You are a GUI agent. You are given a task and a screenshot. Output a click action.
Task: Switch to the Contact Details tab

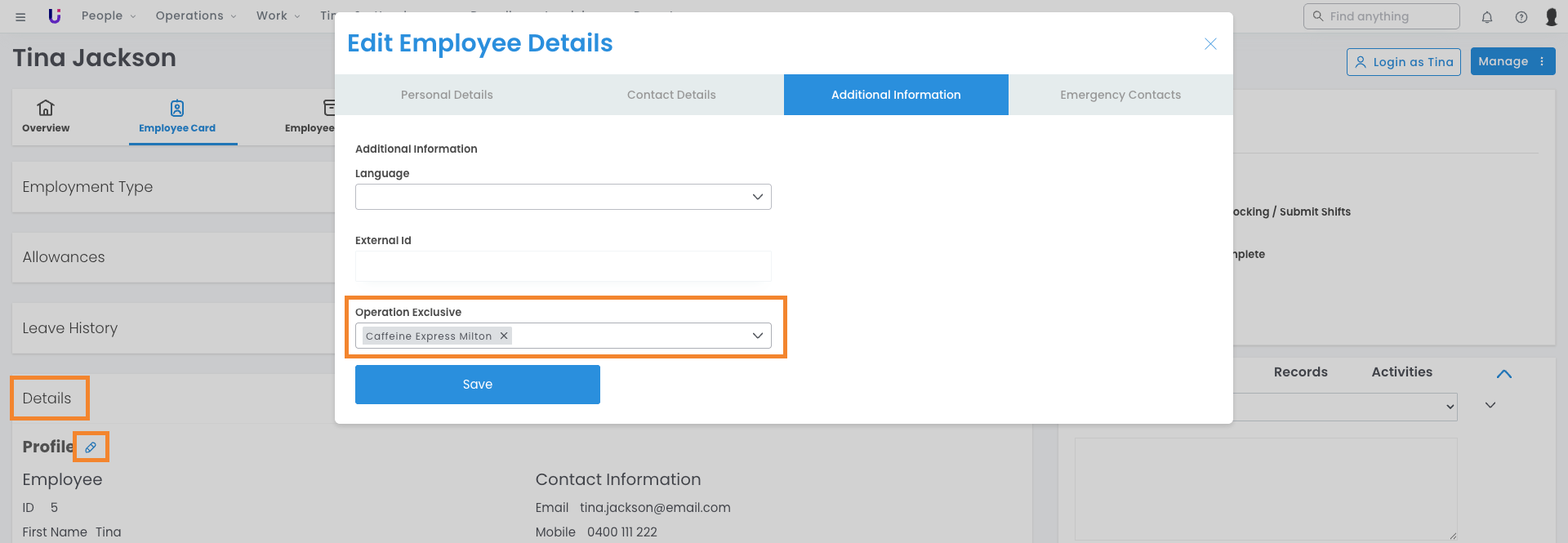(x=671, y=95)
